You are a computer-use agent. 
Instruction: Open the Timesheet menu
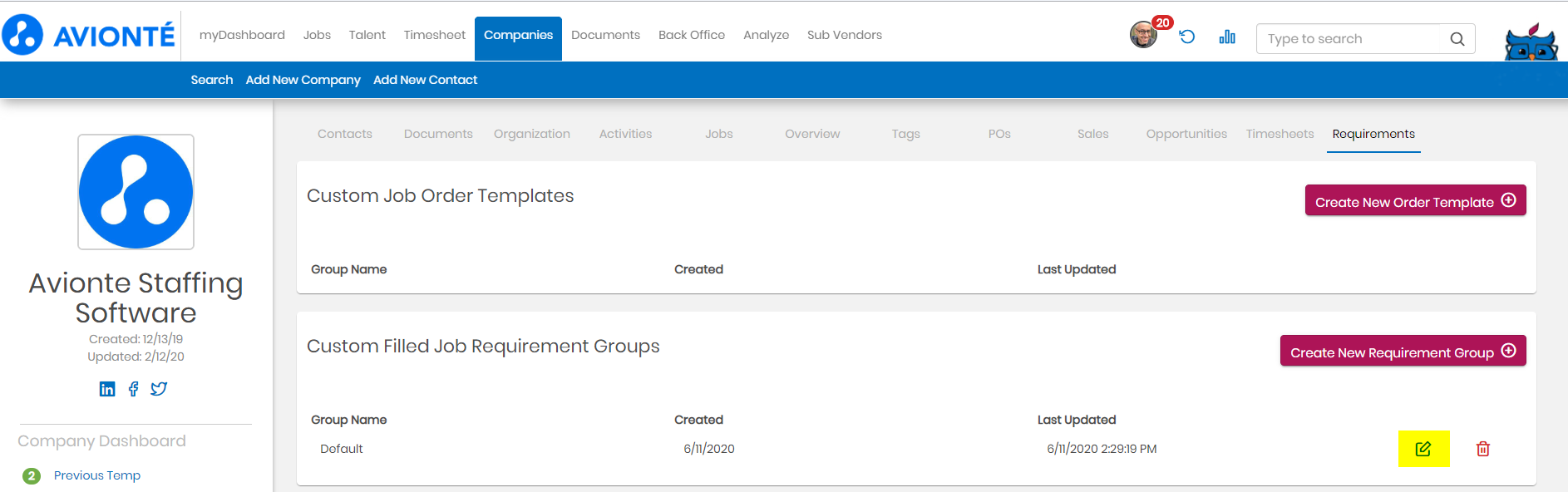(x=435, y=35)
